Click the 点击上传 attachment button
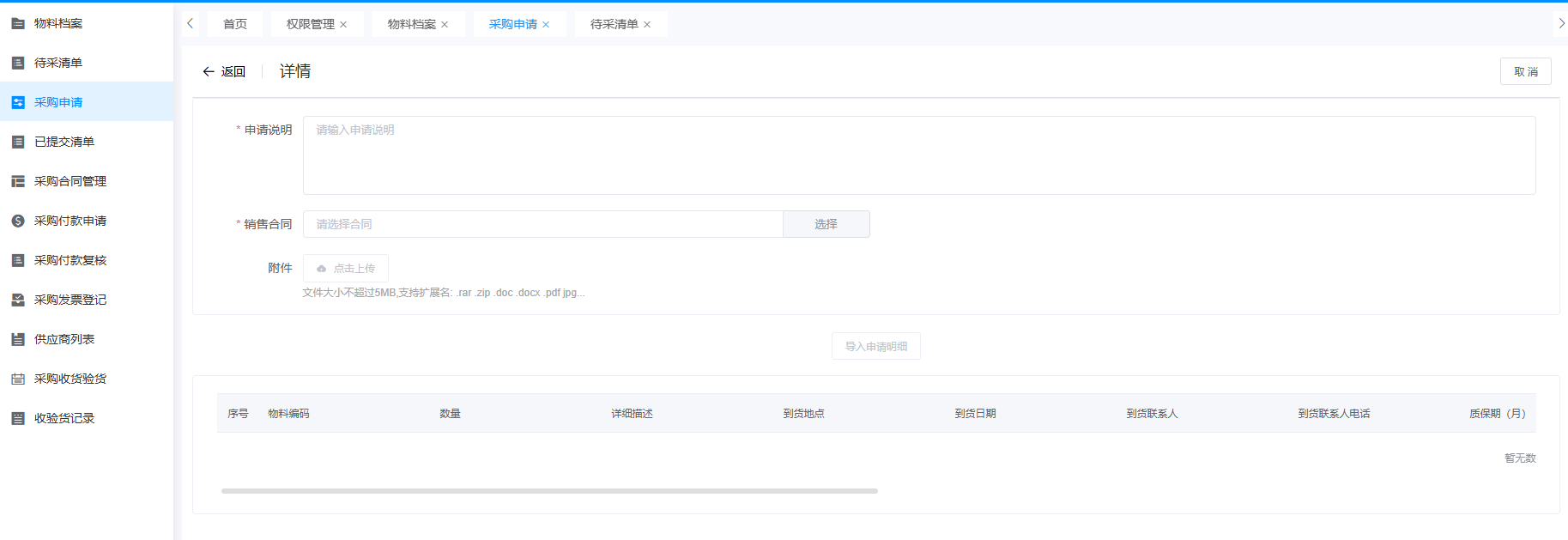Image resolution: width=1568 pixels, height=540 pixels. (346, 268)
